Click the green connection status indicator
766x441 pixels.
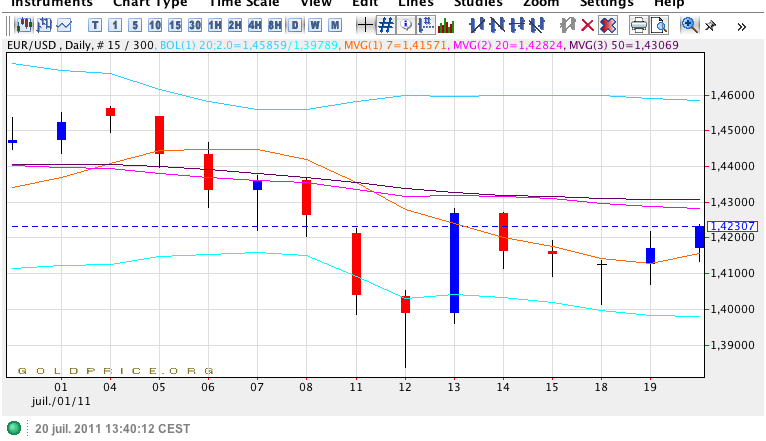[x=13, y=428]
